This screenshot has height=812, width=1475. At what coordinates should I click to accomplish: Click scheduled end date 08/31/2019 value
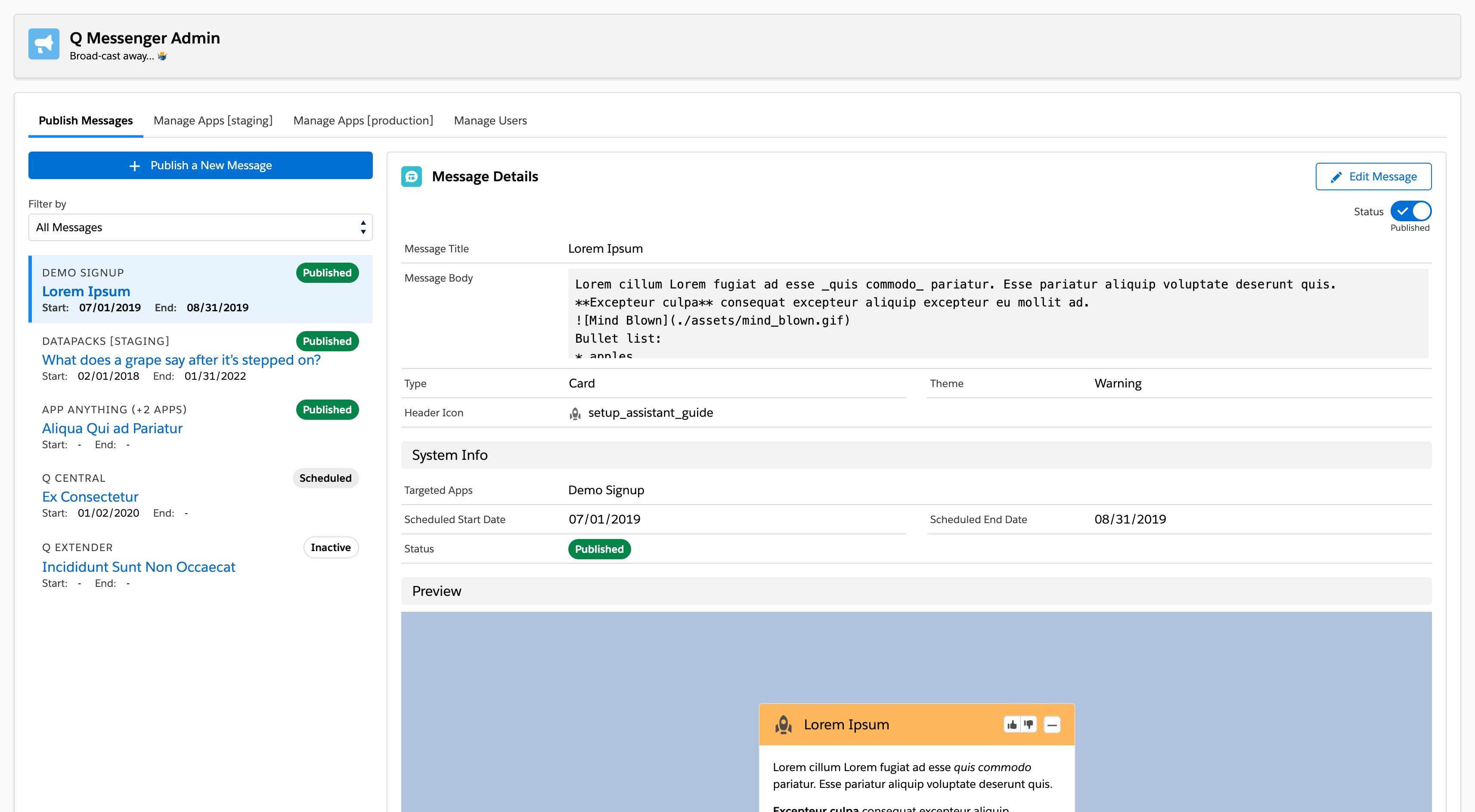click(x=1130, y=519)
